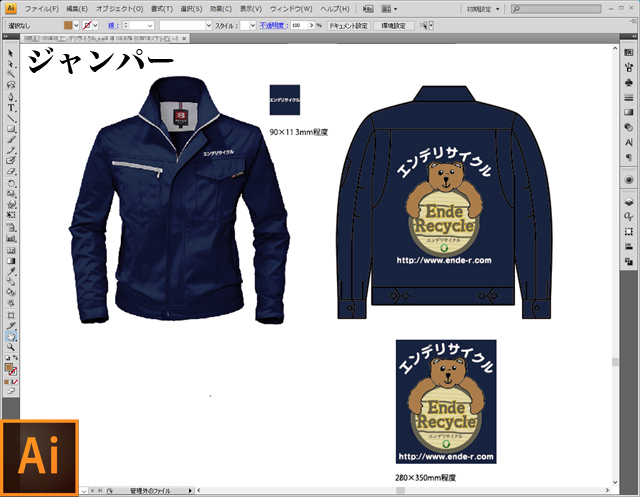
Task: Click the 環境設定 button
Action: (393, 26)
